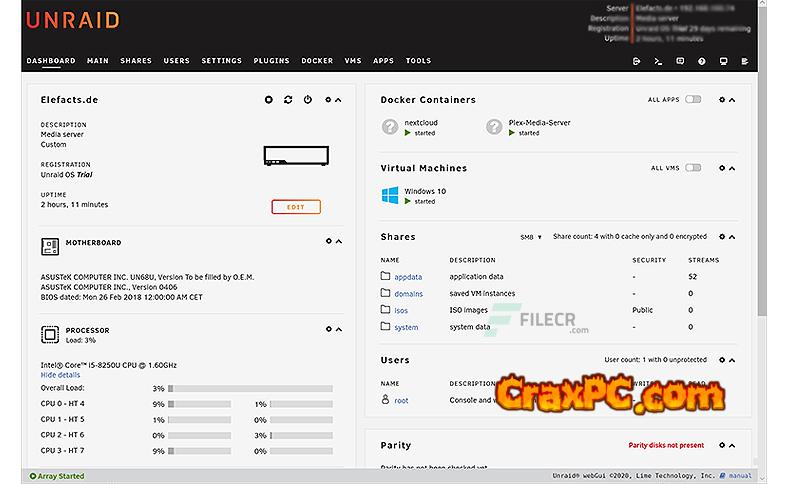Screen dimensions: 786x484
Task: Click the UNRAID logo
Action: point(73,20)
